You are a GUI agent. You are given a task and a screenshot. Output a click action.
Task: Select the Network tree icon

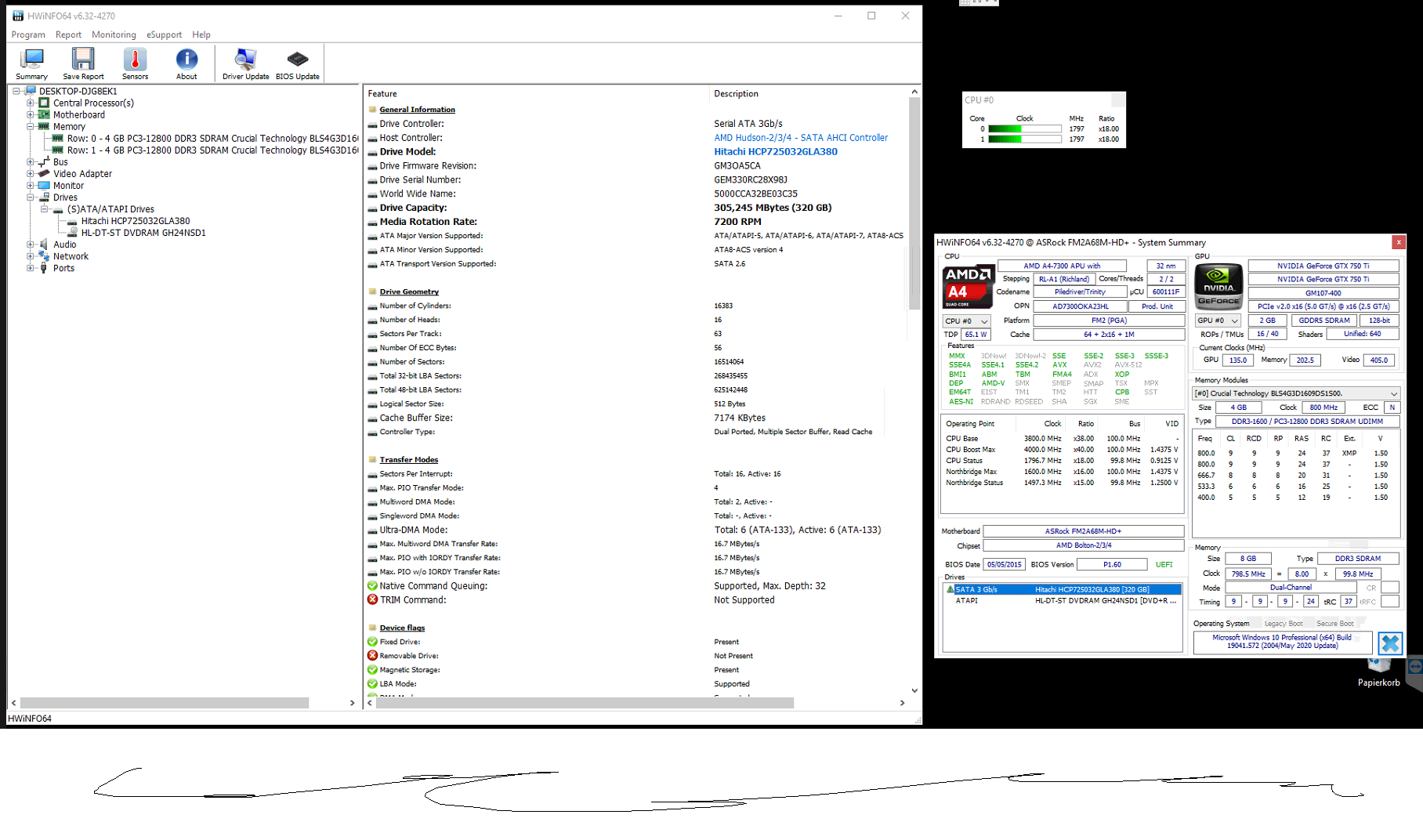[45, 256]
